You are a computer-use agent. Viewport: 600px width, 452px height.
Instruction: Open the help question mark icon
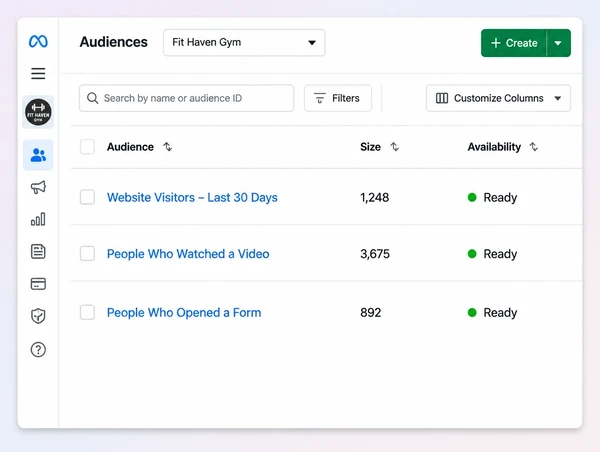click(38, 349)
